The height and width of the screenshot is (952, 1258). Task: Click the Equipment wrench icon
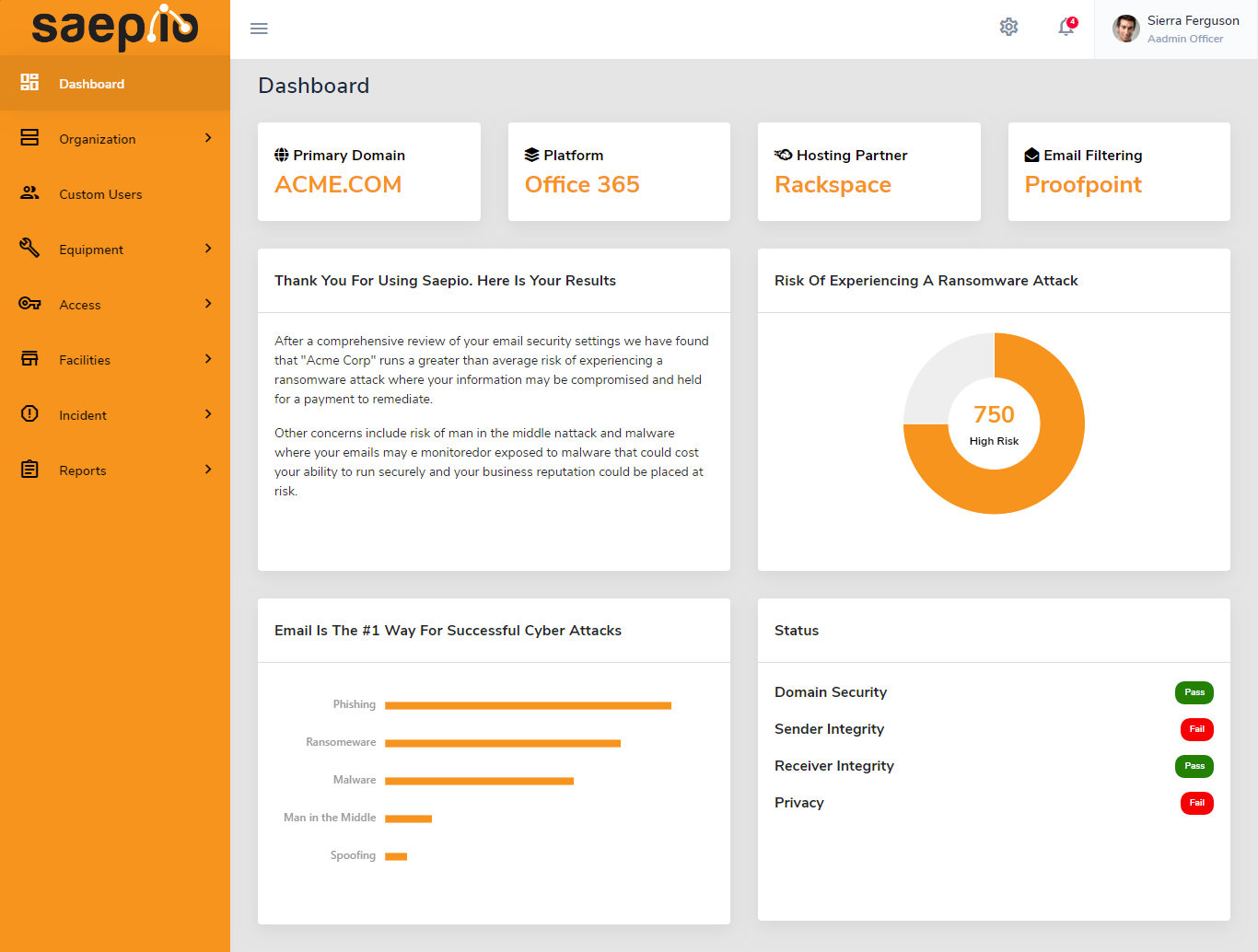[x=29, y=248]
